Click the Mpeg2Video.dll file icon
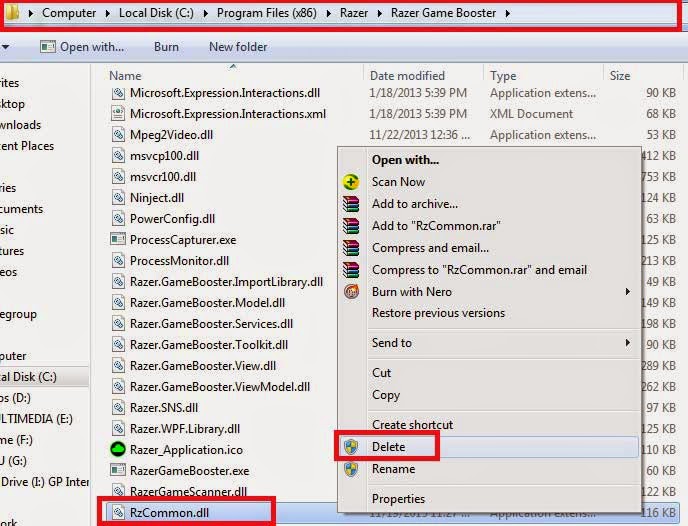The height and width of the screenshot is (526, 688). (x=118, y=135)
